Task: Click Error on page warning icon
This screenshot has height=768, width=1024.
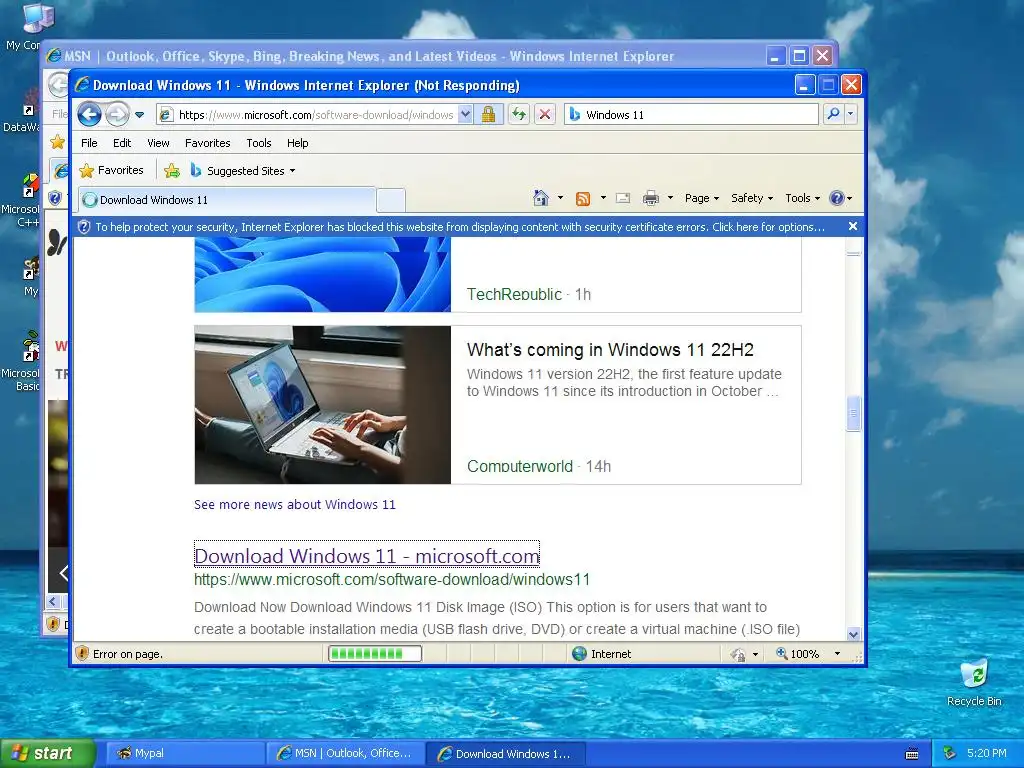Action: coord(82,654)
